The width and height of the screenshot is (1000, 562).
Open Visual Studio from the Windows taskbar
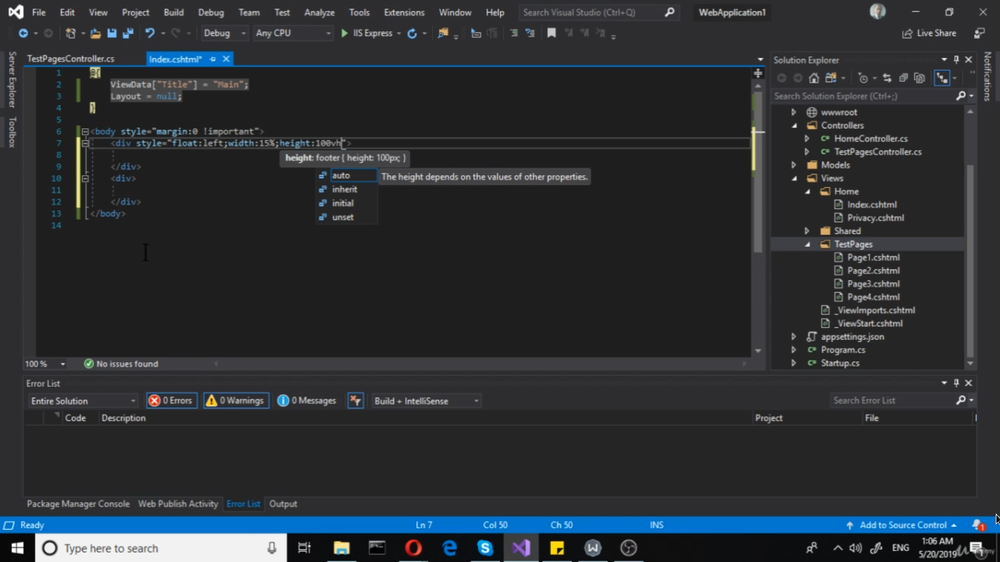click(521, 548)
